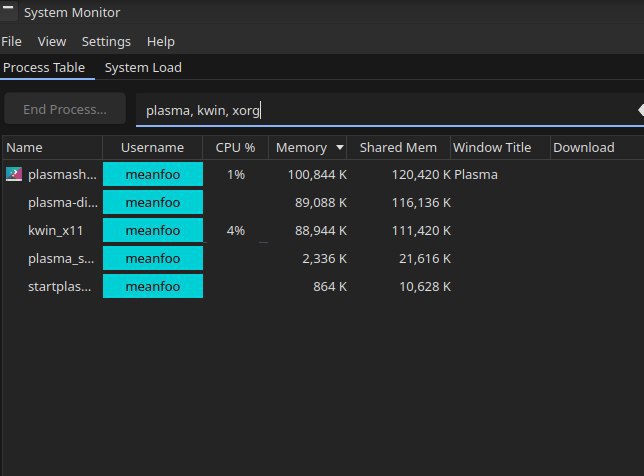The height and width of the screenshot is (476, 644).
Task: Select the plasma-di... process name
Action: click(63, 202)
